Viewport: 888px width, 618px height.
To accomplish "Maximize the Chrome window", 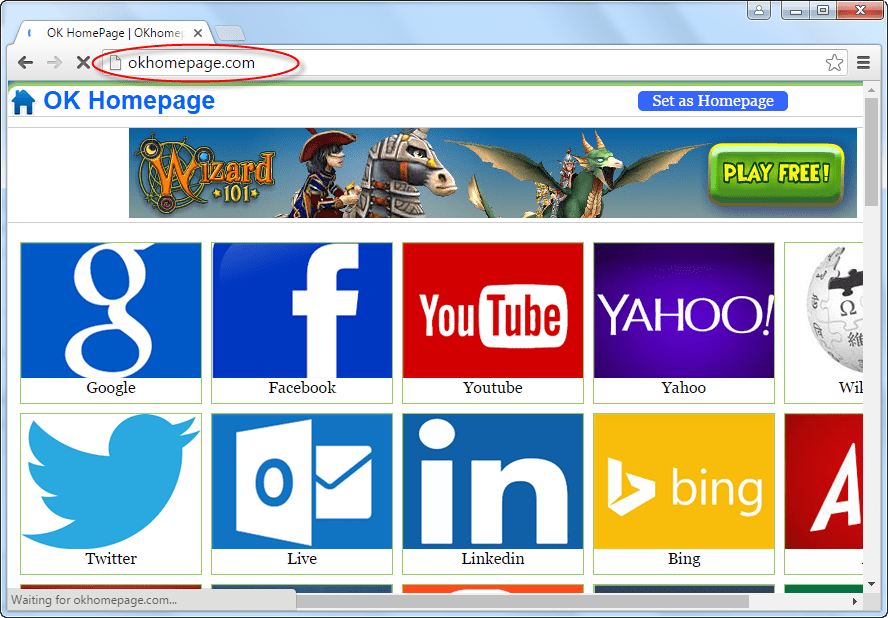I will 823,10.
